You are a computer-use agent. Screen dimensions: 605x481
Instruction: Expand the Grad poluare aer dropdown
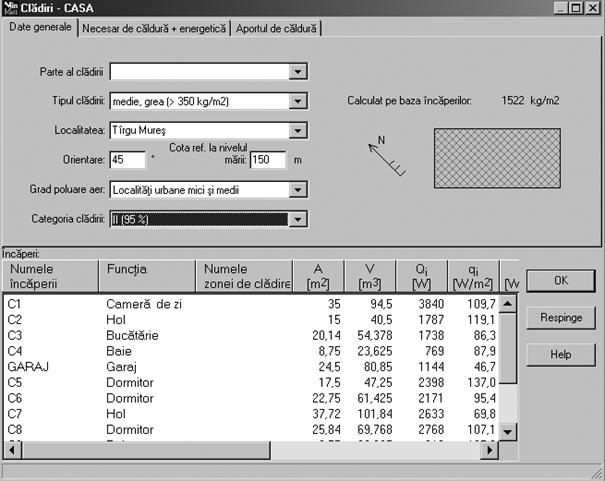coord(298,189)
